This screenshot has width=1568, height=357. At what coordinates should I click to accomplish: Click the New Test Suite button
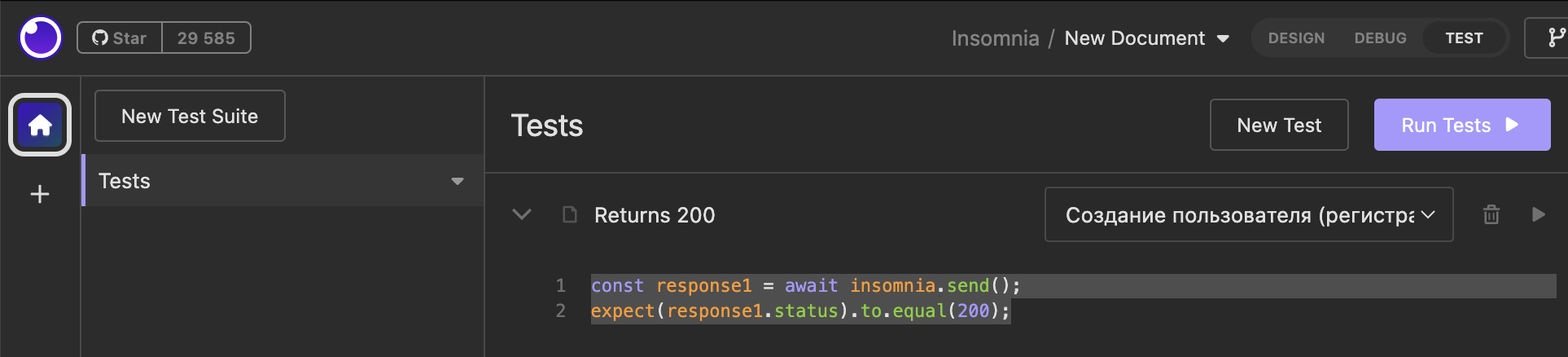pos(190,116)
